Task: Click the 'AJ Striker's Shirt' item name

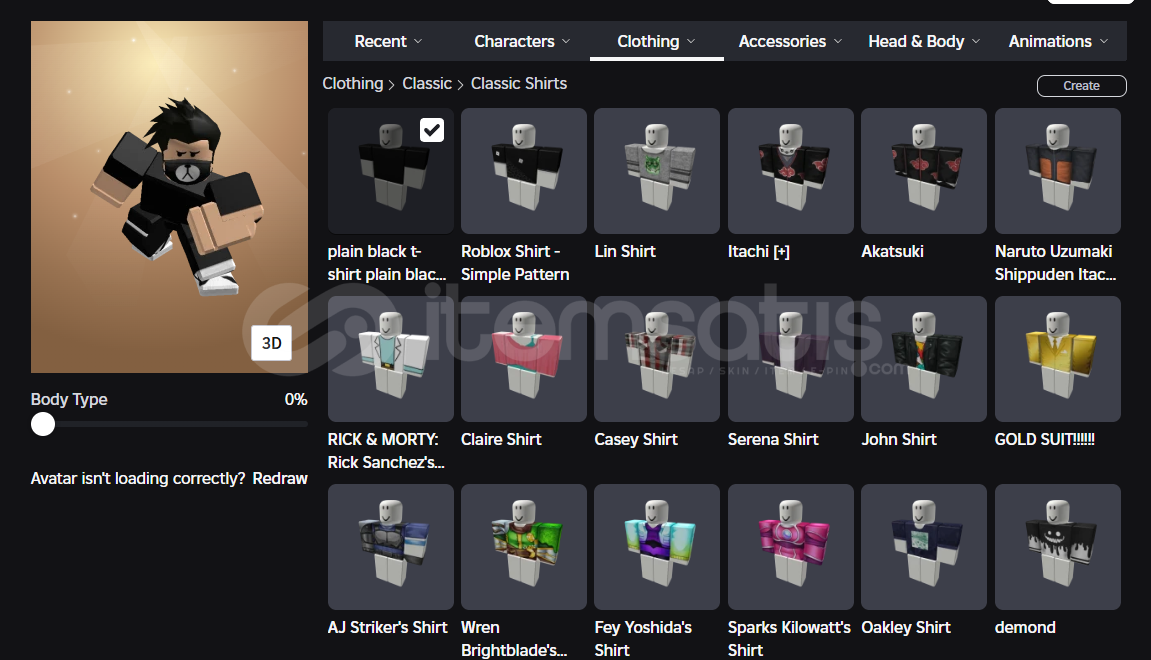Action: (x=388, y=628)
